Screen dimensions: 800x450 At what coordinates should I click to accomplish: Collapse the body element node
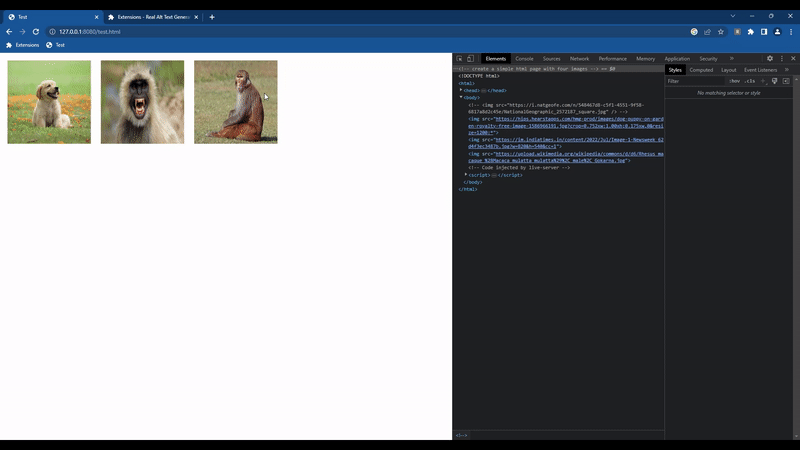pos(461,97)
